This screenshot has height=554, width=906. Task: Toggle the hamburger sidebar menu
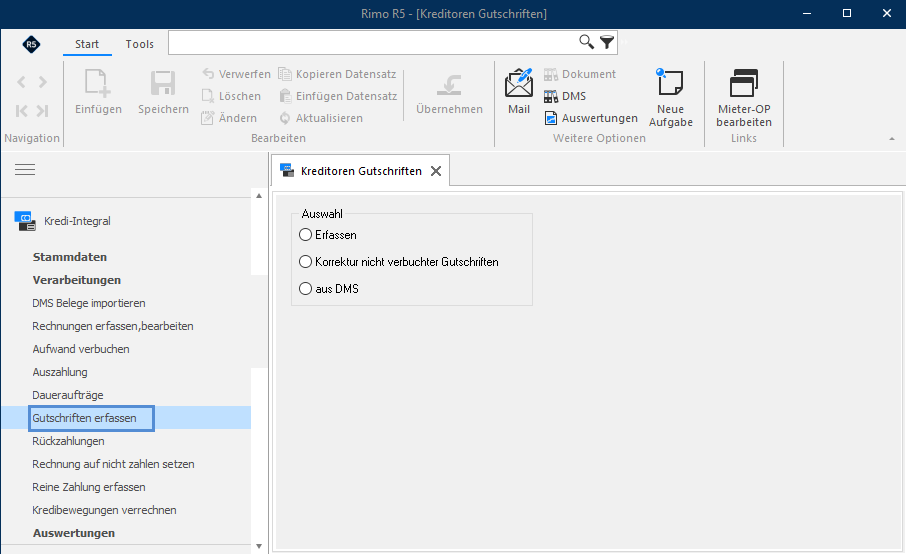click(25, 169)
